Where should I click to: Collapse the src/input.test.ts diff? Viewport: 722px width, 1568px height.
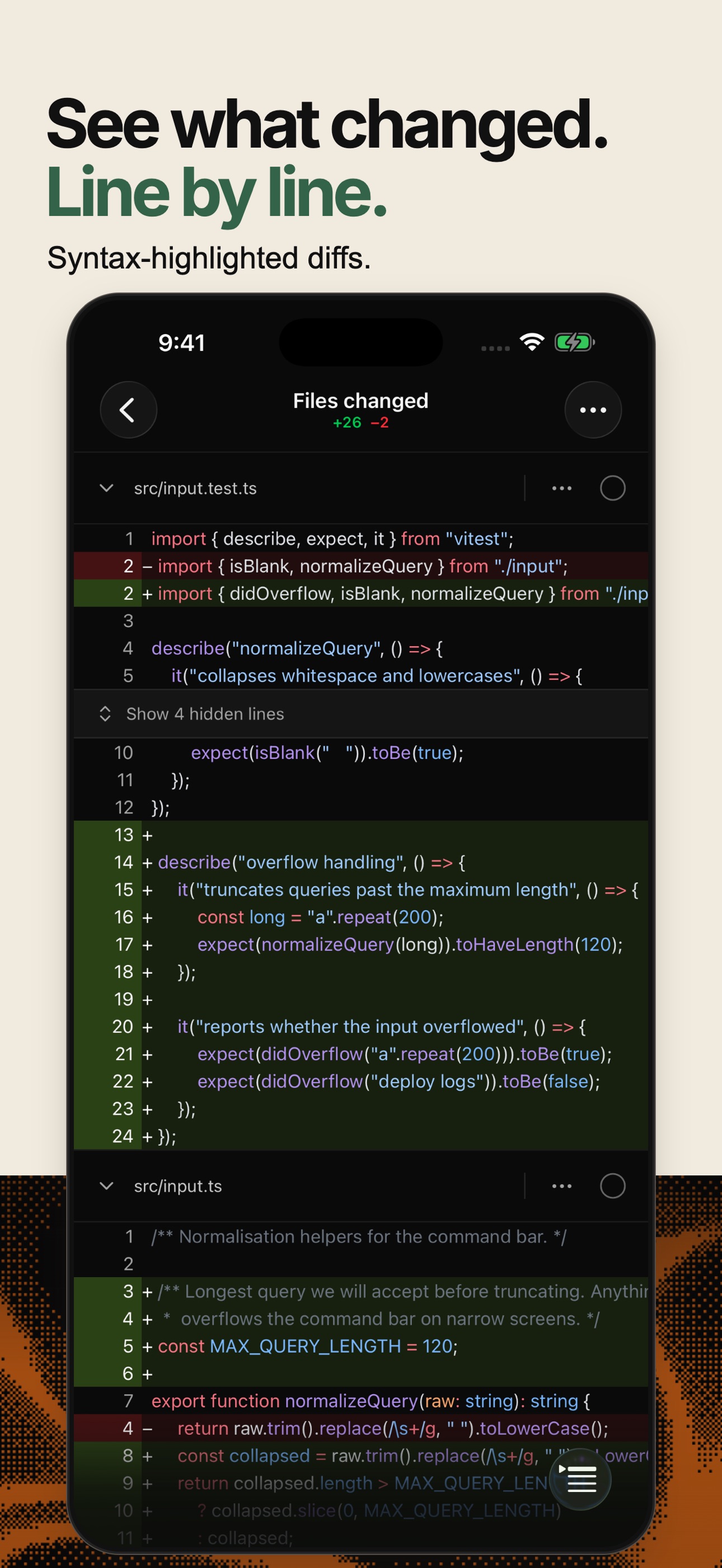click(x=106, y=488)
